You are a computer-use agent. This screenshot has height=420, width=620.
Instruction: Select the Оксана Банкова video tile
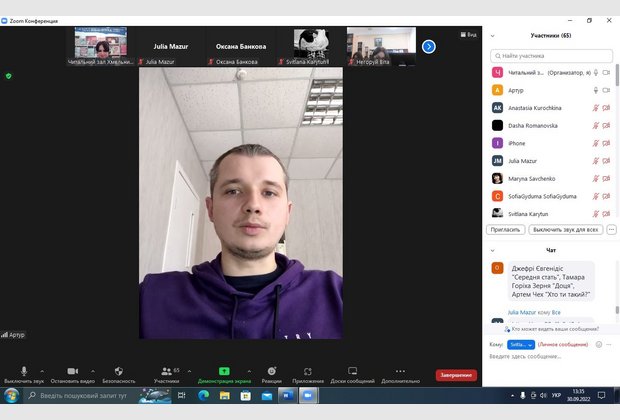(241, 46)
